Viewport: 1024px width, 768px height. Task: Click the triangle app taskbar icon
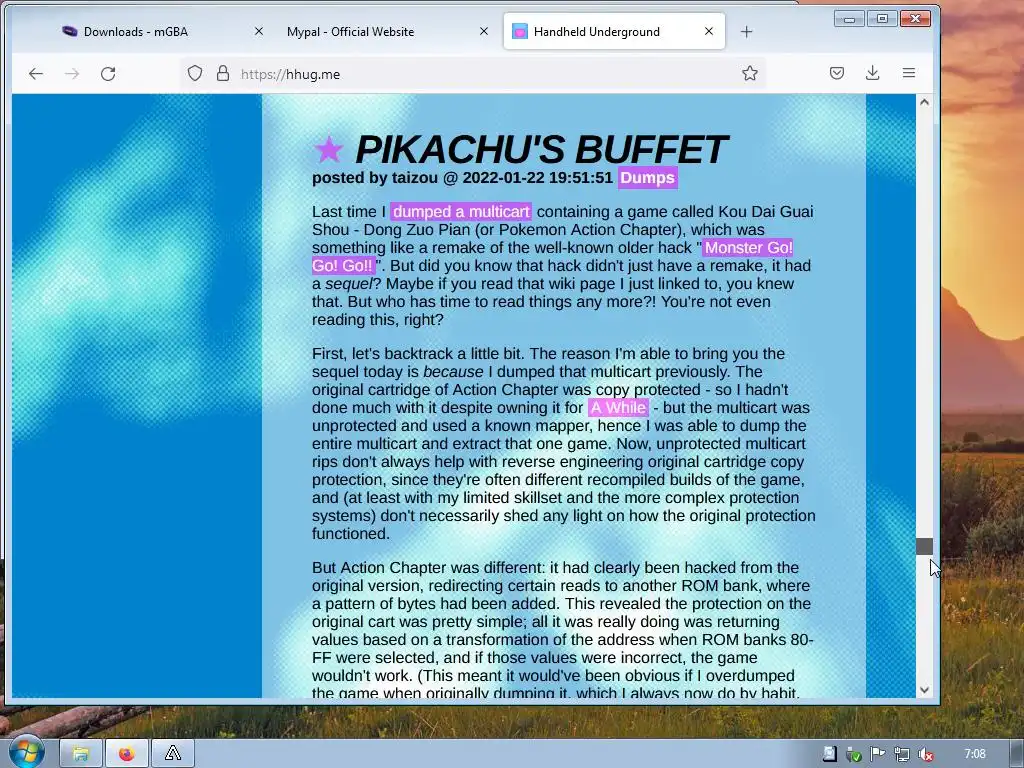[172, 754]
